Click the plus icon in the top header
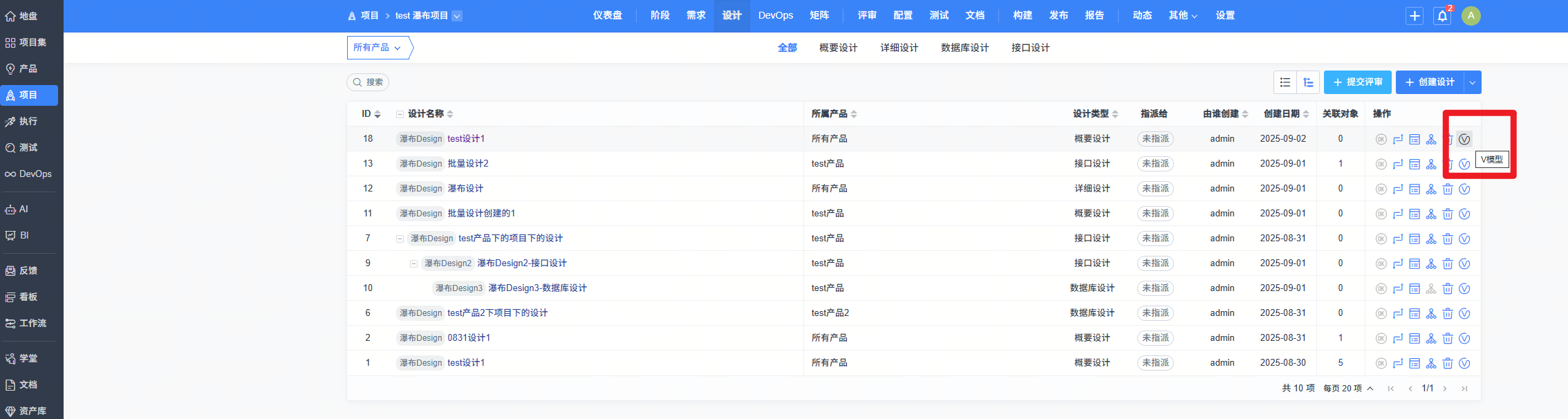Image resolution: width=1568 pixels, height=419 pixels. (1415, 16)
